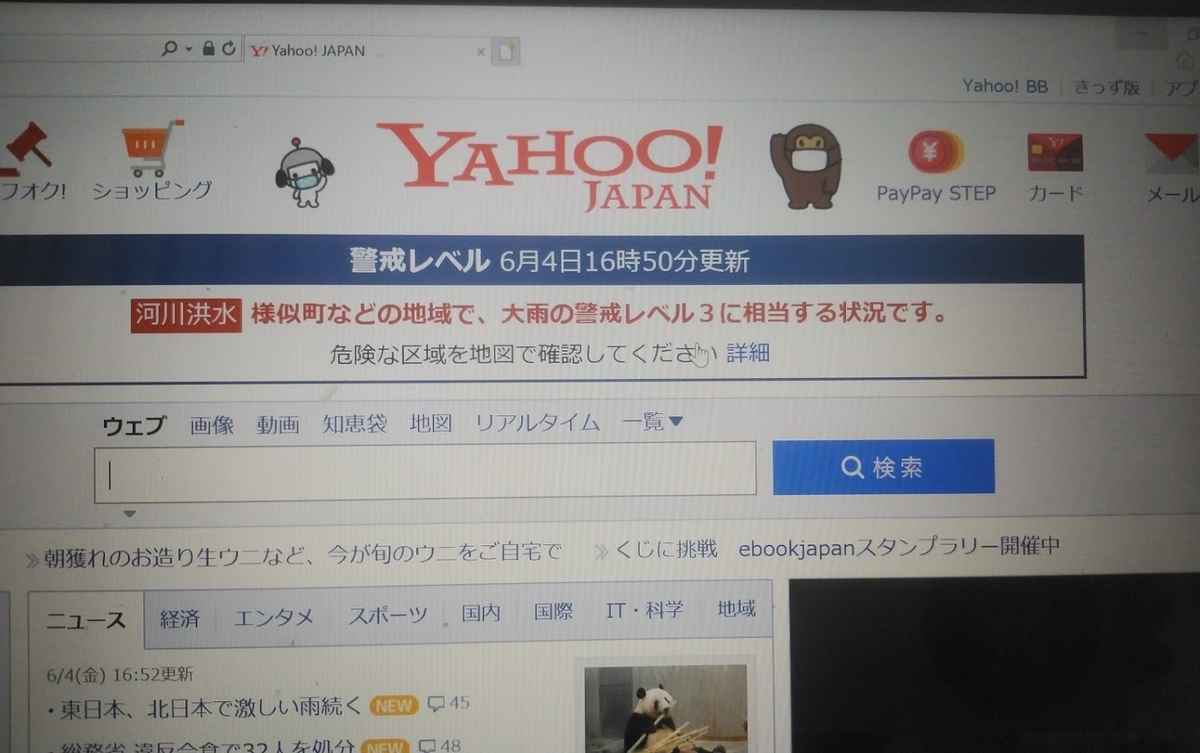Screen dimensions: 1200x753
Task: Open the メール envelope icon
Action: 1172,153
